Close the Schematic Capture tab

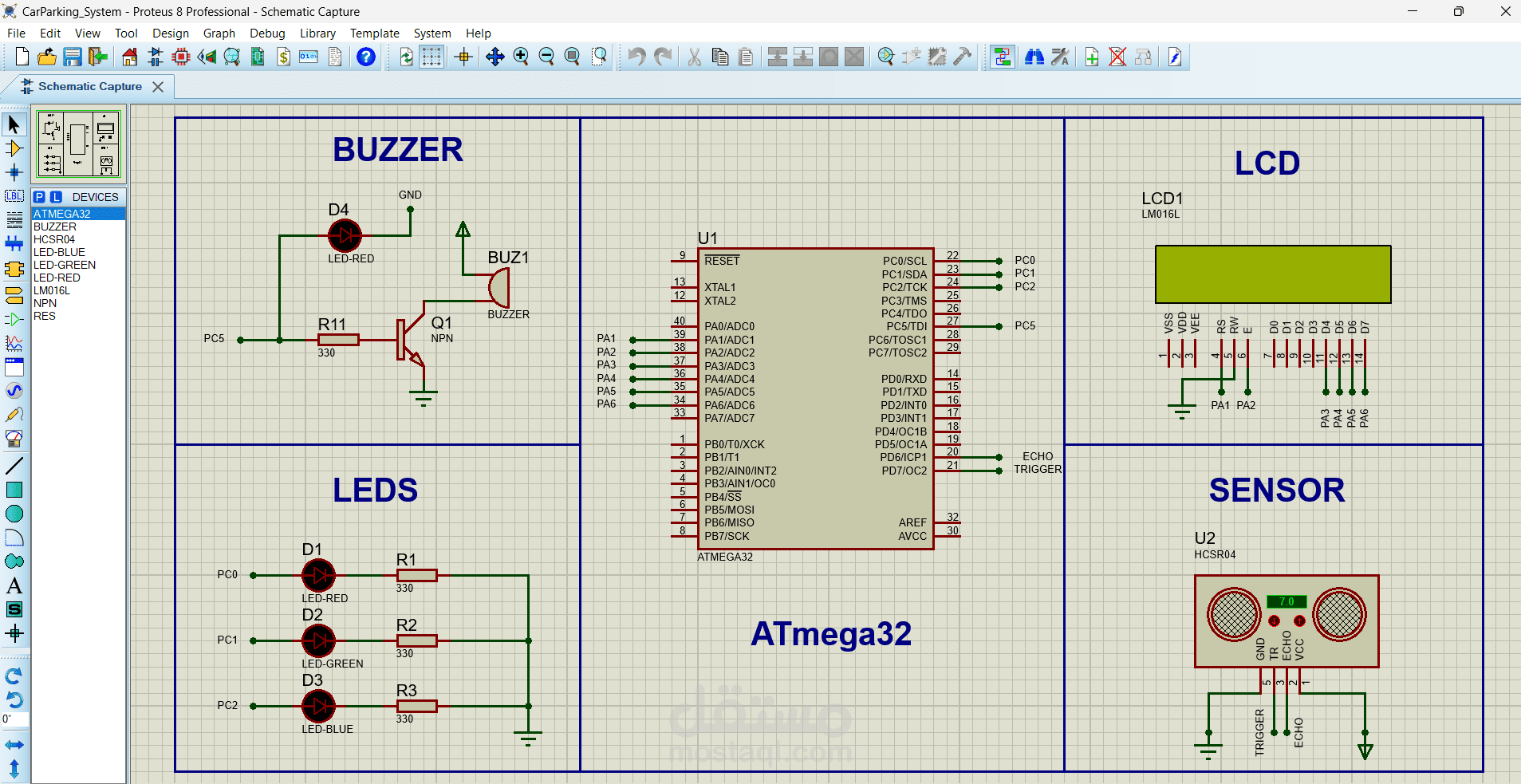(x=158, y=87)
